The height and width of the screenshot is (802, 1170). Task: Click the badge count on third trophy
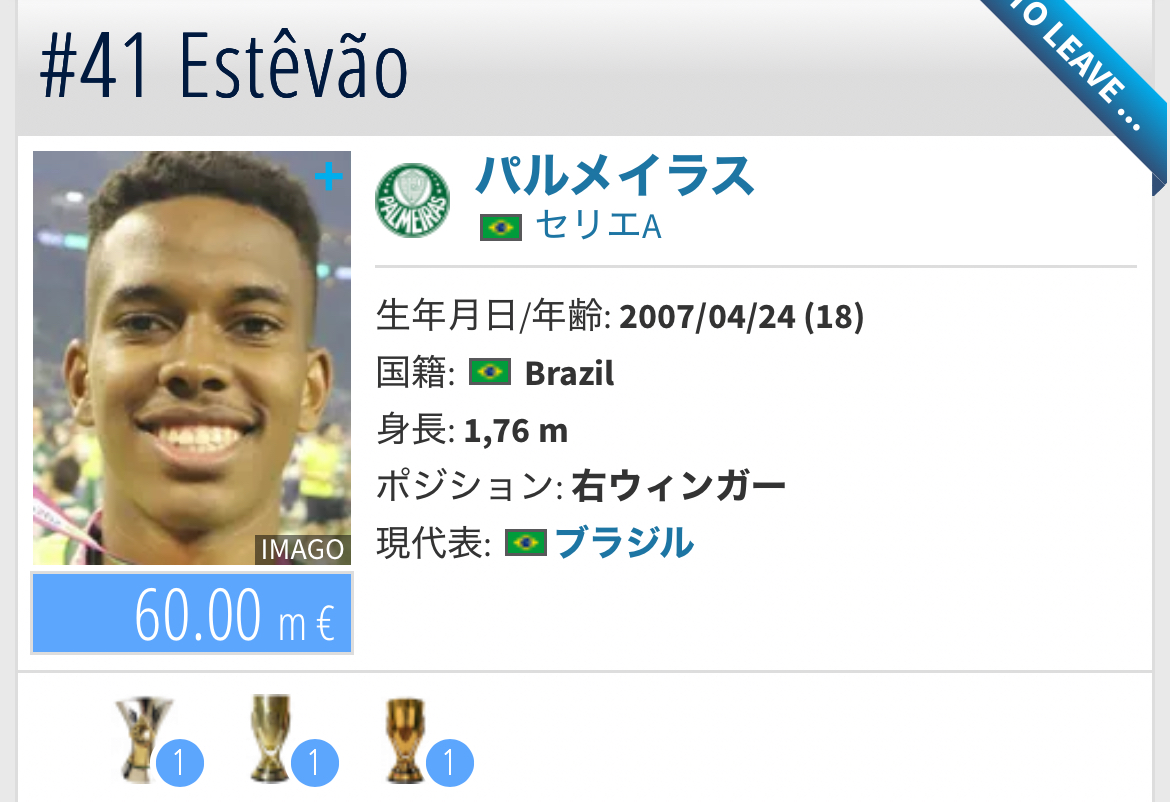coord(449,762)
